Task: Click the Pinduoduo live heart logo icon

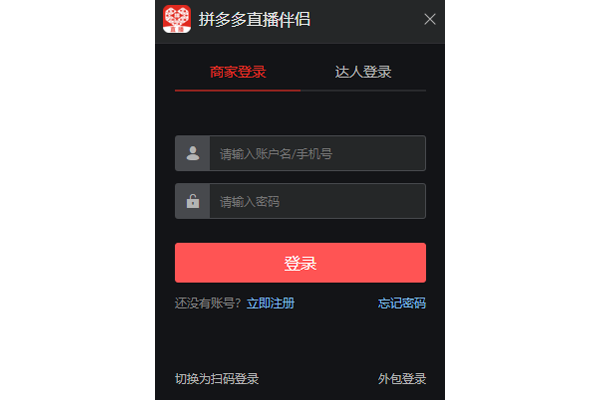Action: point(177,19)
